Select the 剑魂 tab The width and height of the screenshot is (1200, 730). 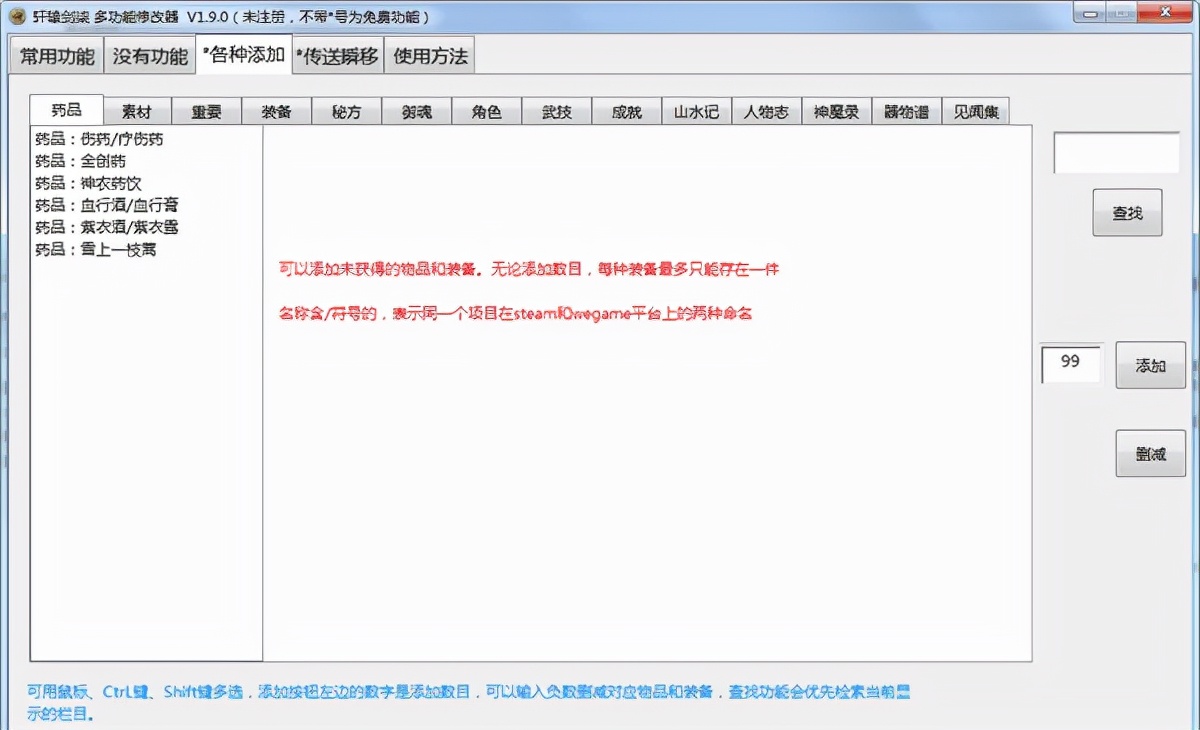click(417, 111)
